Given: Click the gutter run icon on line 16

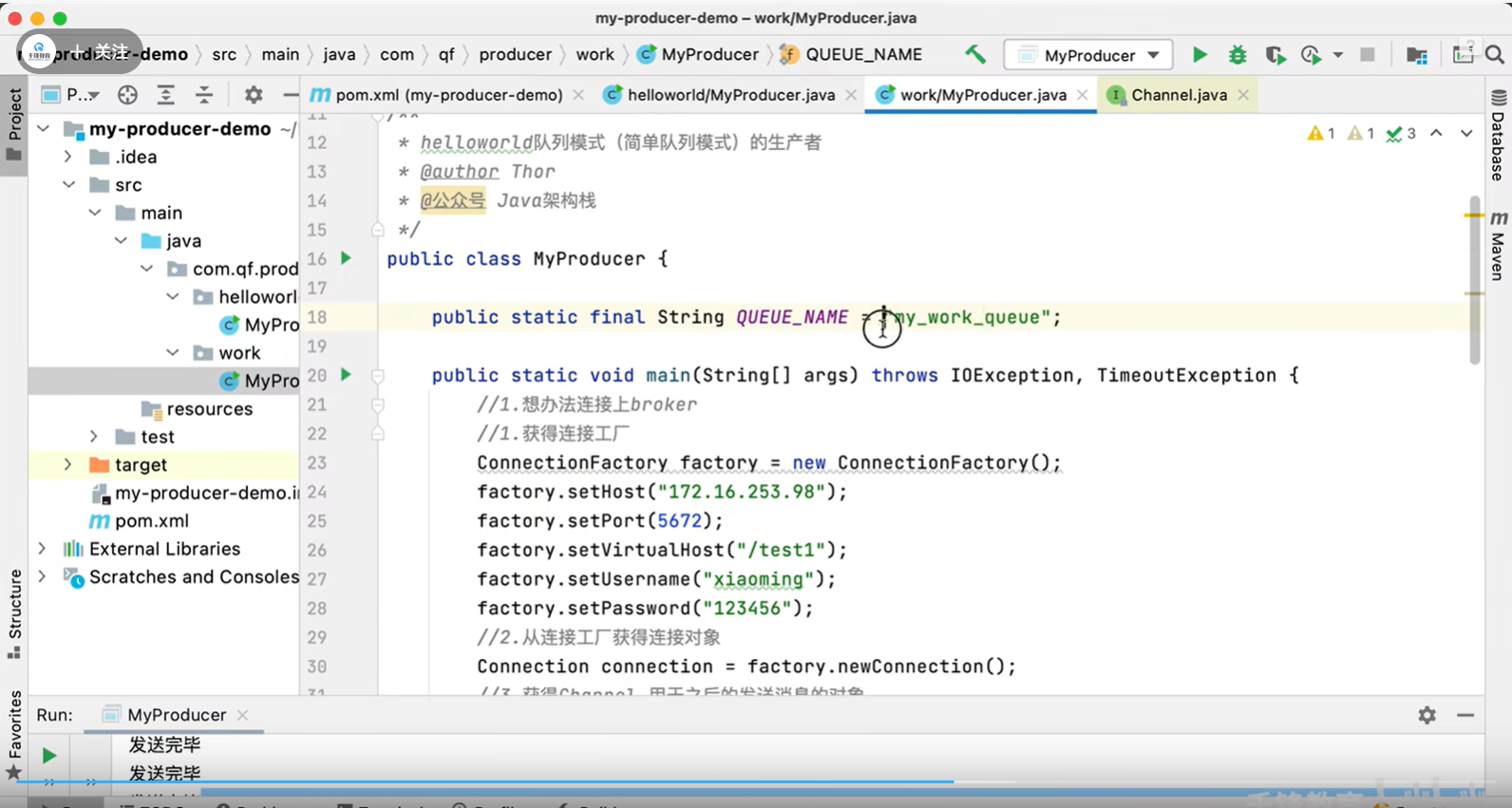Looking at the screenshot, I should click(x=347, y=258).
